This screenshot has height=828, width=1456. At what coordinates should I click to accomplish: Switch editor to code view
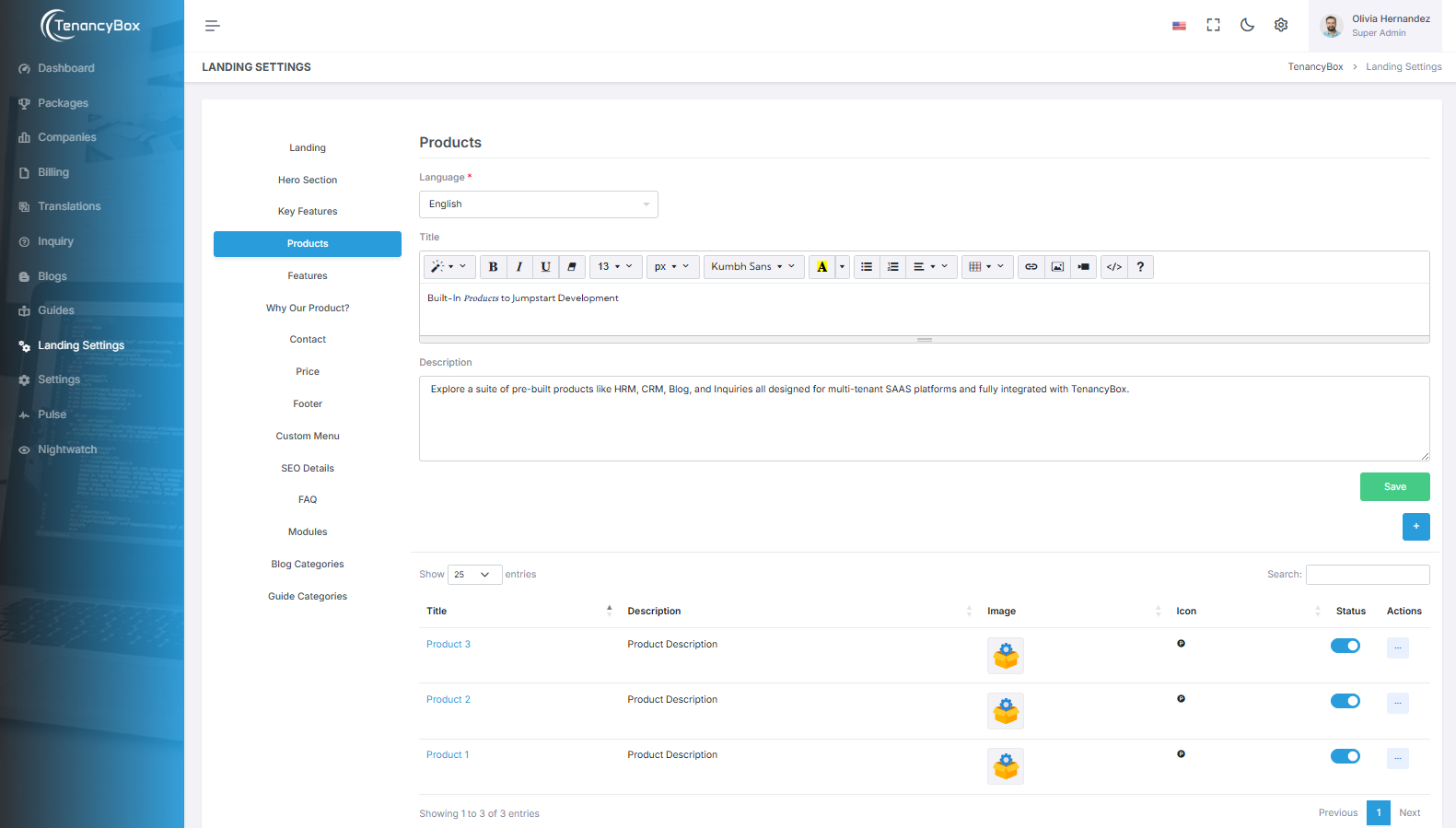pyautogui.click(x=1114, y=267)
